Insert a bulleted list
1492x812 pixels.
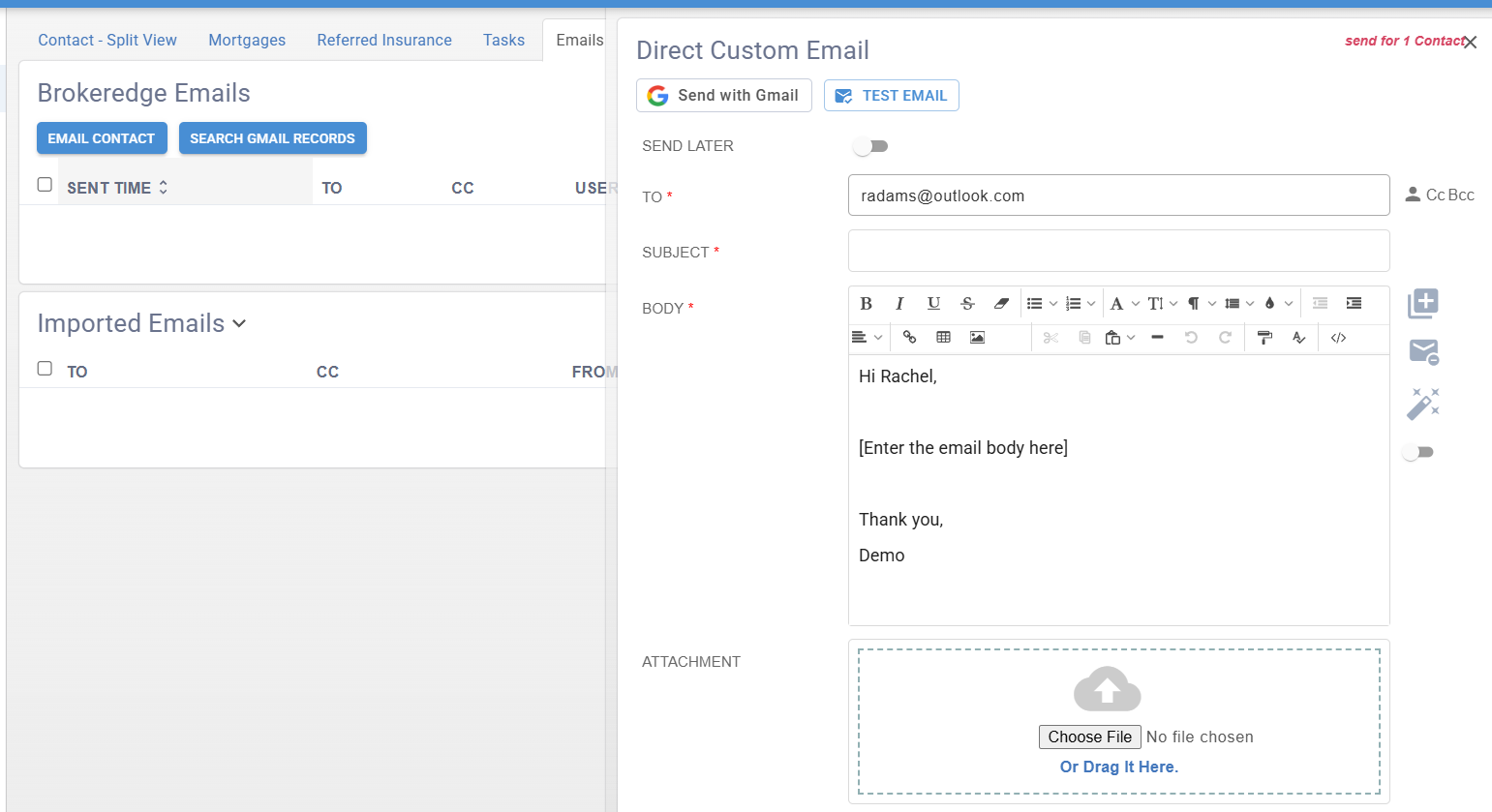click(1034, 303)
